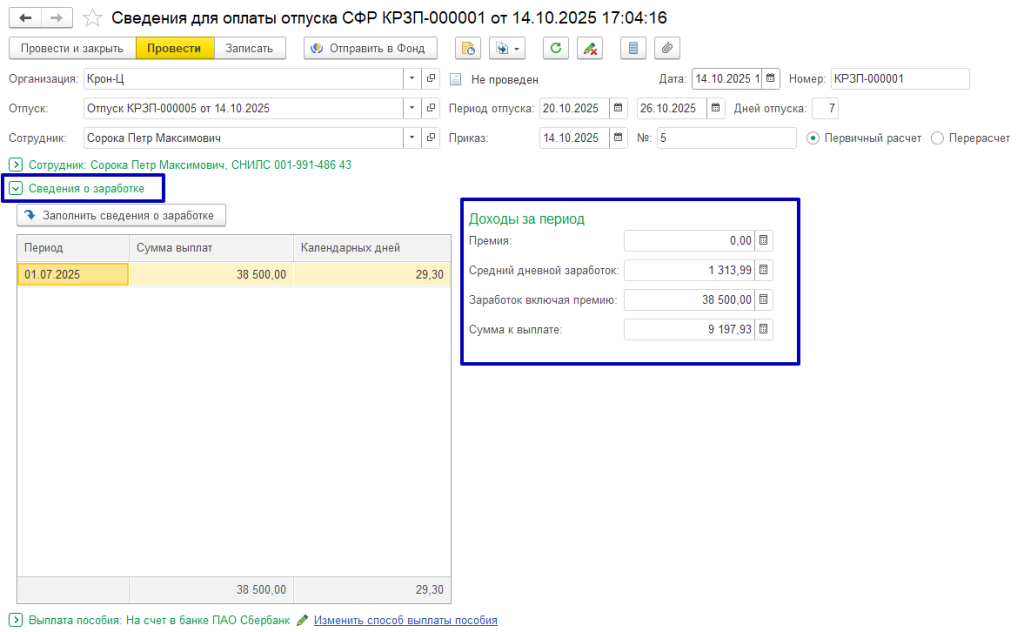This screenshot has height=632, width=1024.
Task: Click the back navigation arrow
Action: [24, 18]
